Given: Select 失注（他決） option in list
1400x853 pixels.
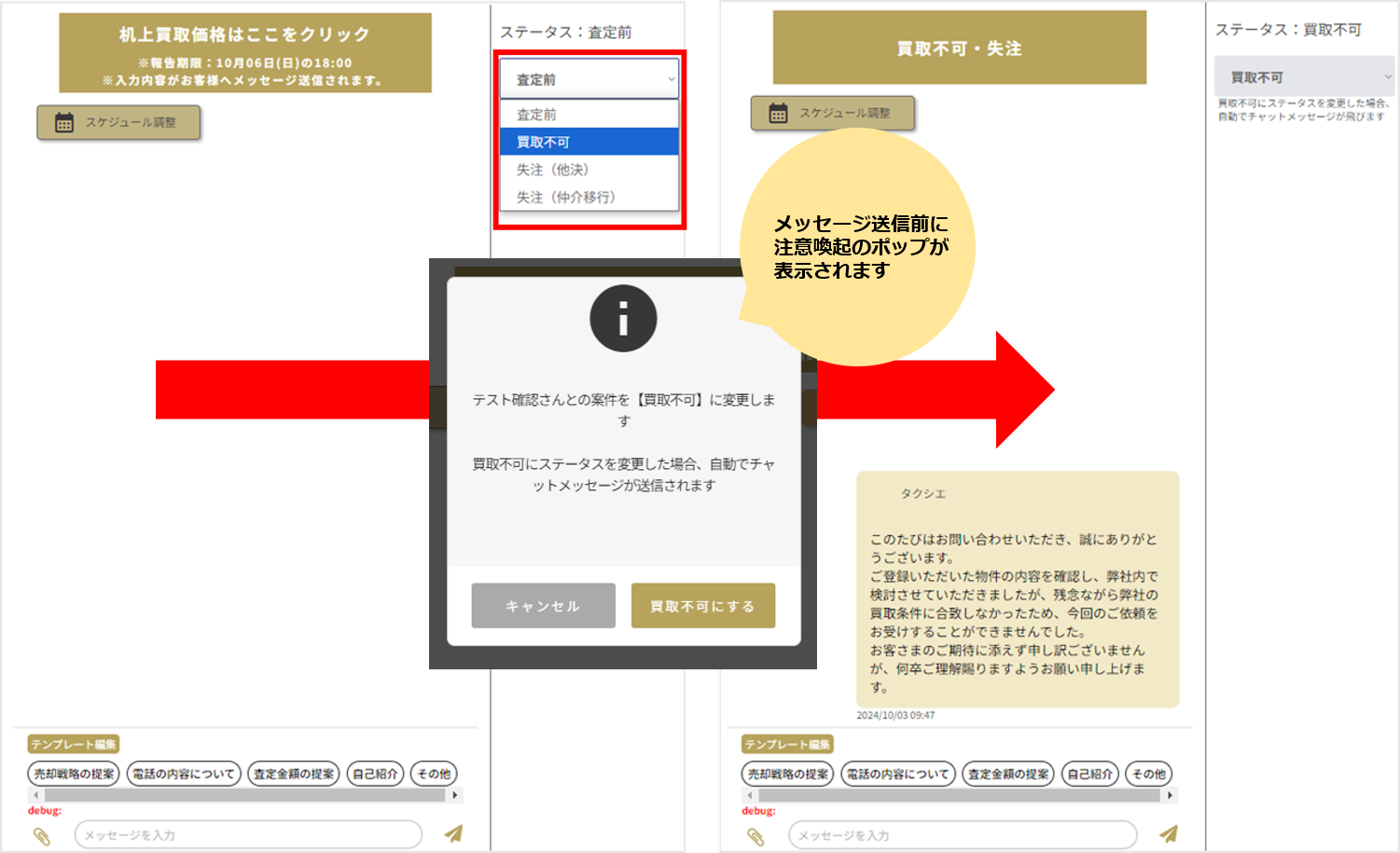Looking at the screenshot, I should click(x=589, y=170).
